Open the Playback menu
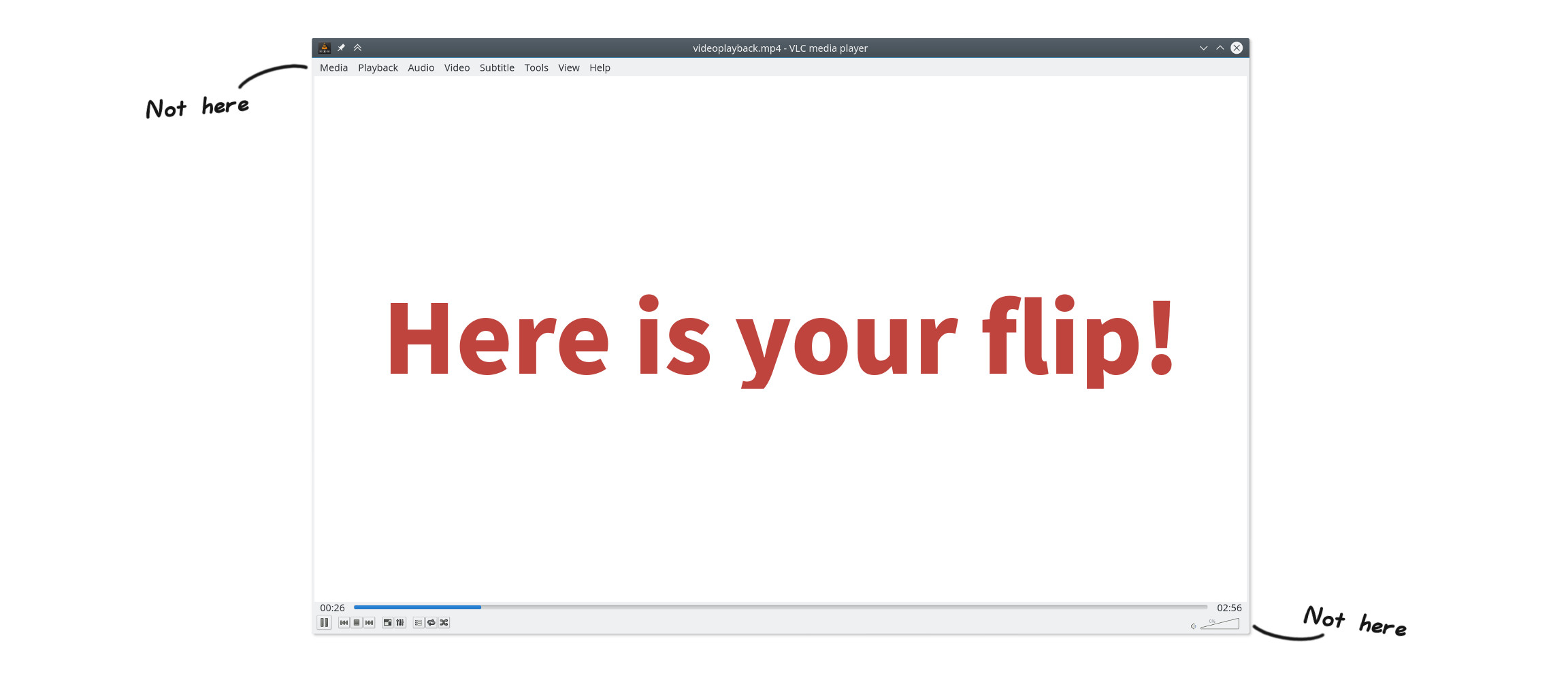The width and height of the screenshot is (1568, 678). (x=378, y=68)
